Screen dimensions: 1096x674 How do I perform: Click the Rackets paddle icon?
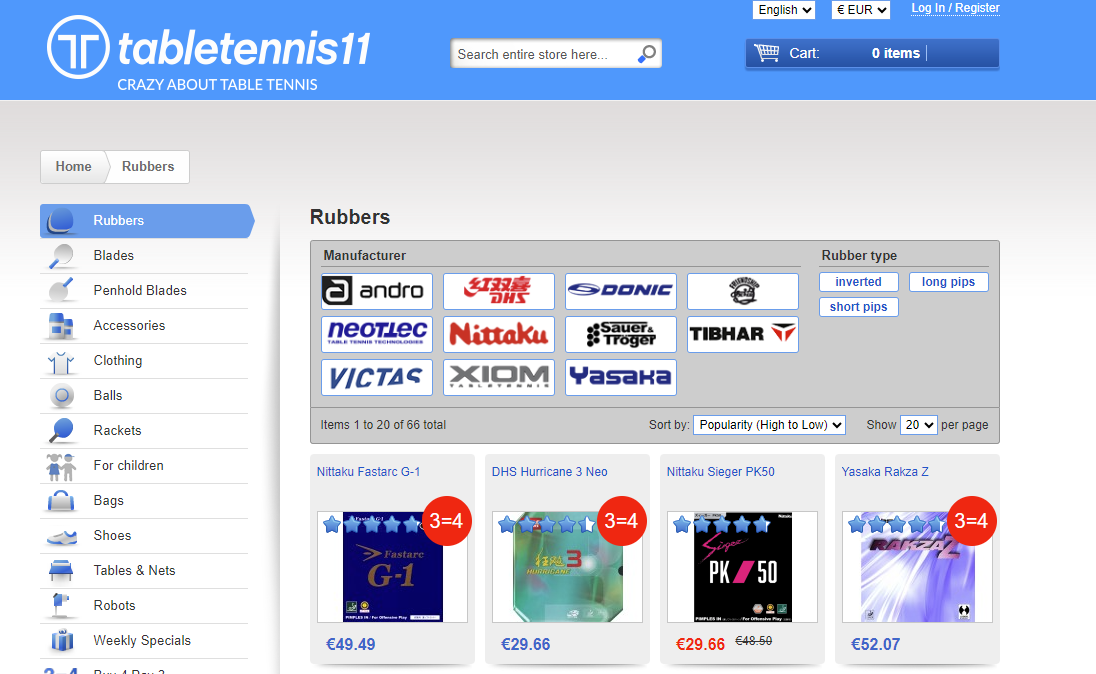click(61, 431)
